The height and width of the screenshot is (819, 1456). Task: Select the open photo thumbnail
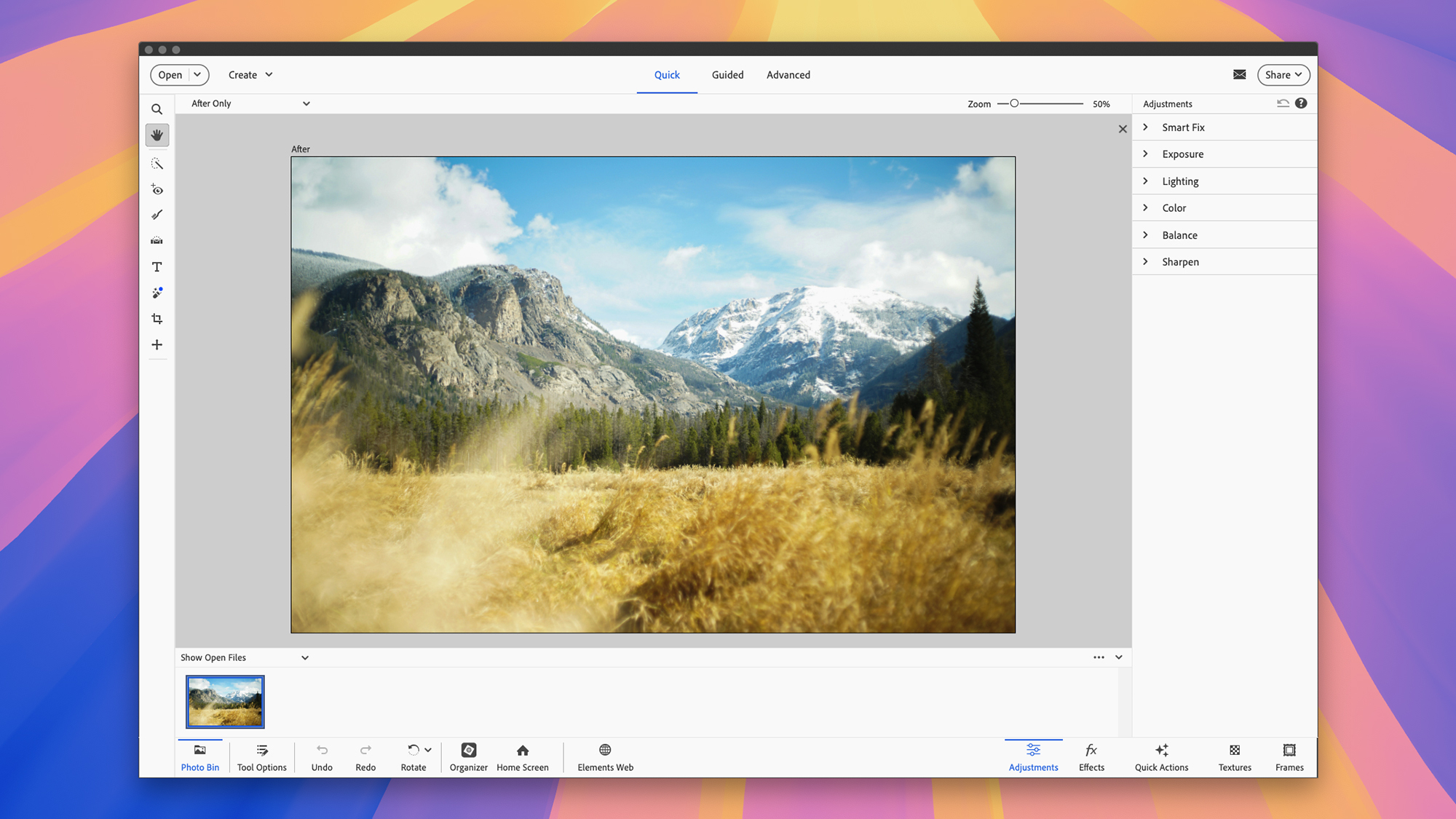[x=225, y=701]
